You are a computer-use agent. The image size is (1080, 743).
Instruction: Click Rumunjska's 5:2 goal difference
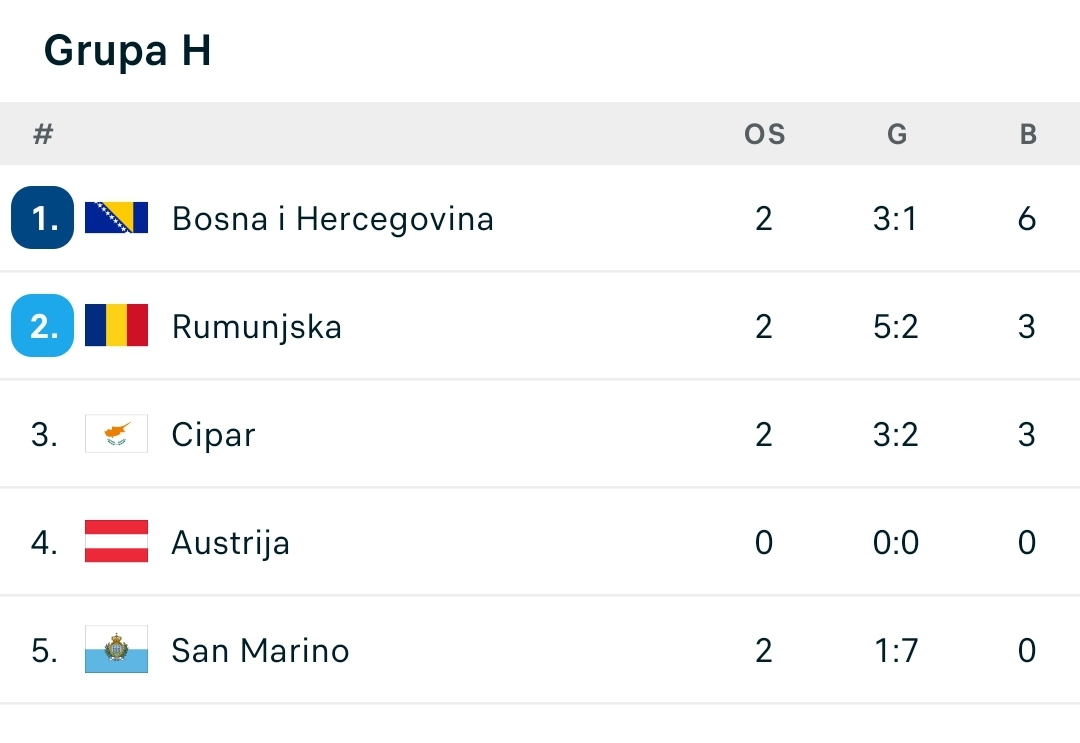(895, 326)
